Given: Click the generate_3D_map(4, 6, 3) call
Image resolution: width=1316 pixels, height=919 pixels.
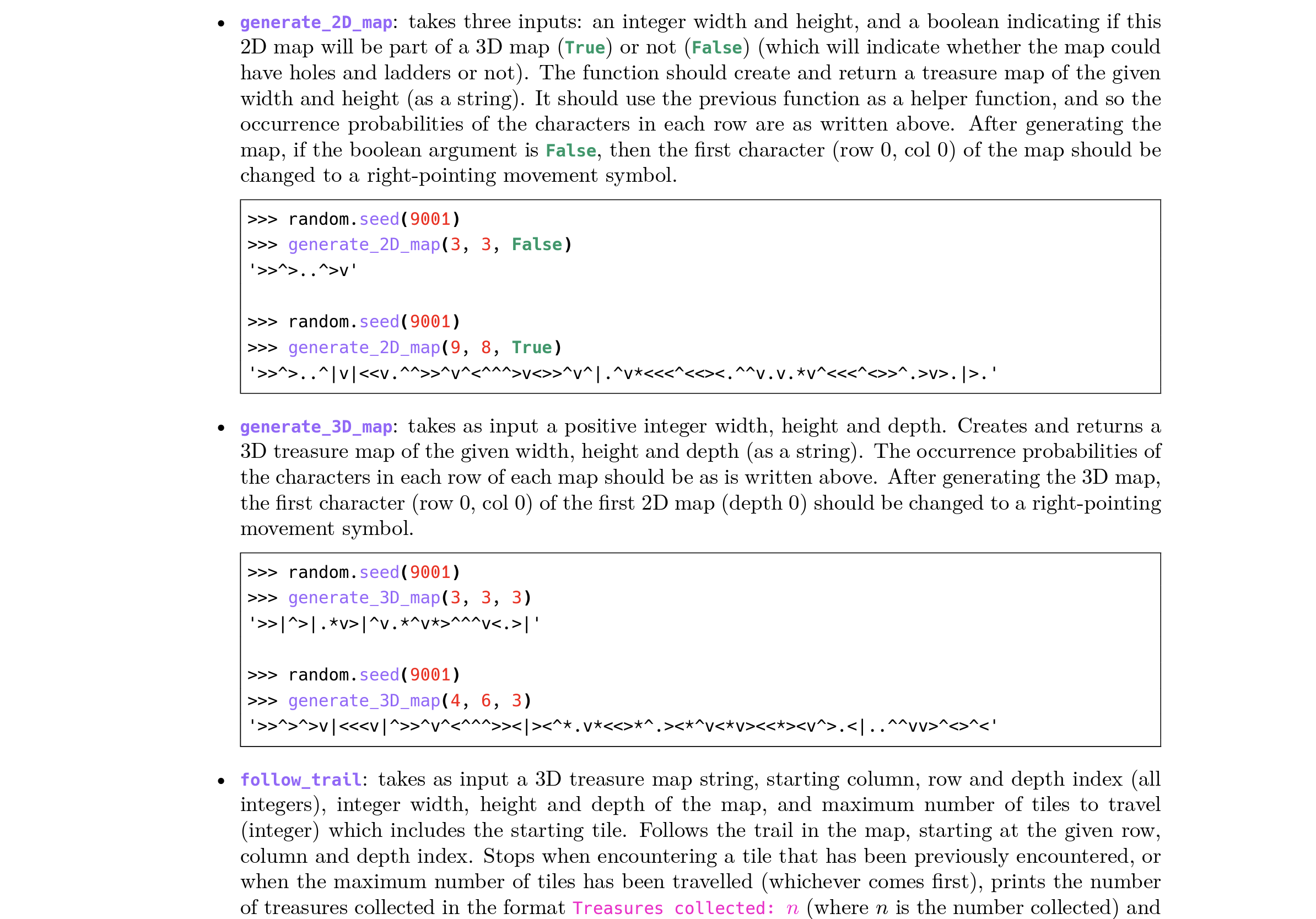Looking at the screenshot, I should [x=409, y=700].
